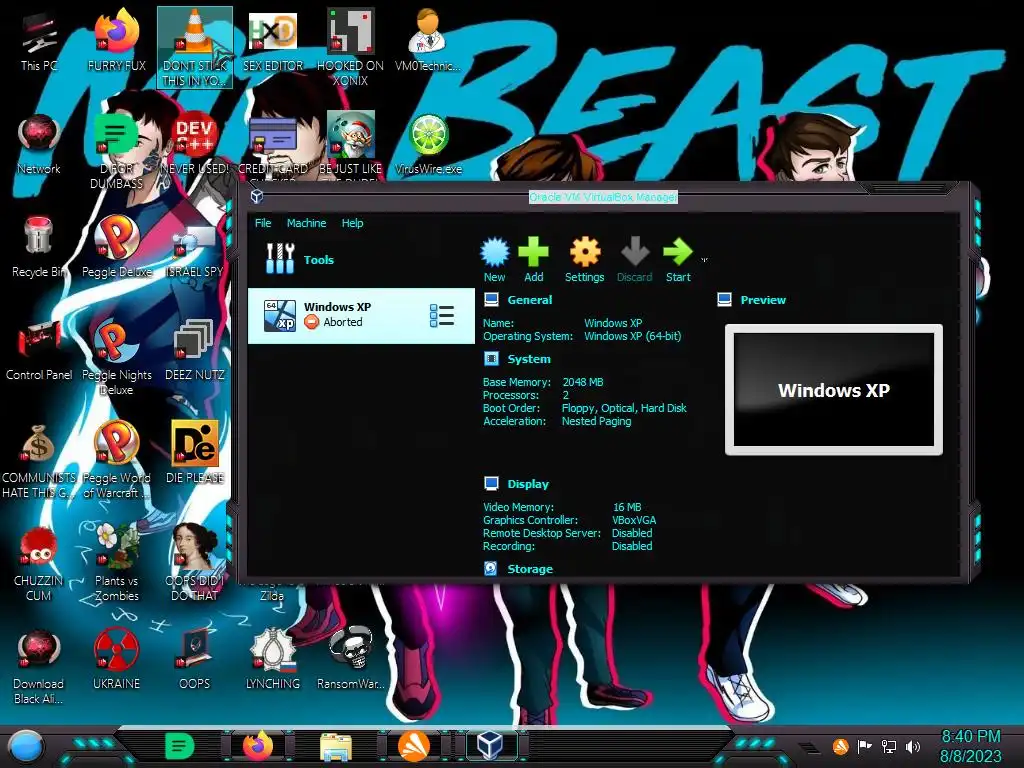Select the Firefox icon labeled FURRY FUX

(x=117, y=40)
